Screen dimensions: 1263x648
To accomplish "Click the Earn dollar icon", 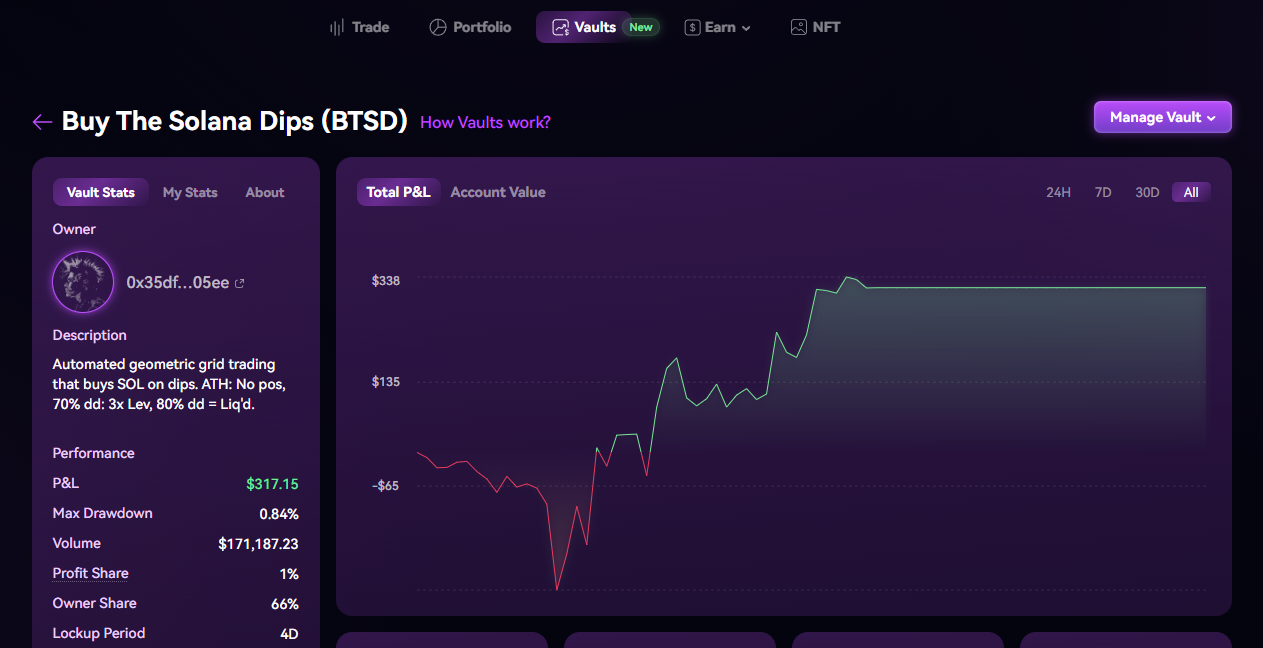I will click(692, 27).
